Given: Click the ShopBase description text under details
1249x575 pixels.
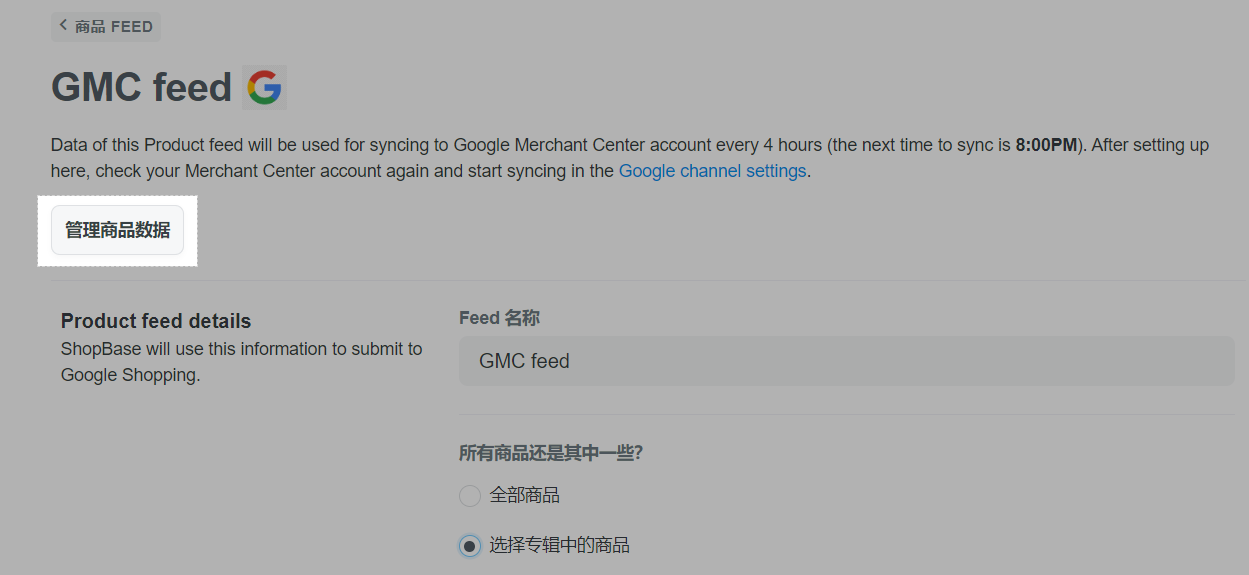Looking at the screenshot, I should tap(241, 349).
